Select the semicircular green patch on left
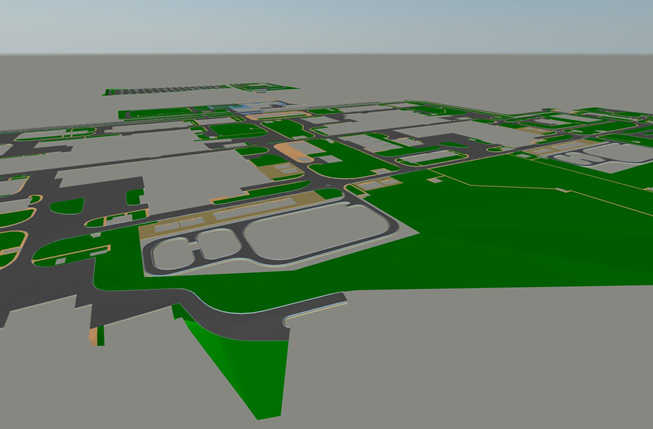Screen dimensions: 653x429 [67, 207]
